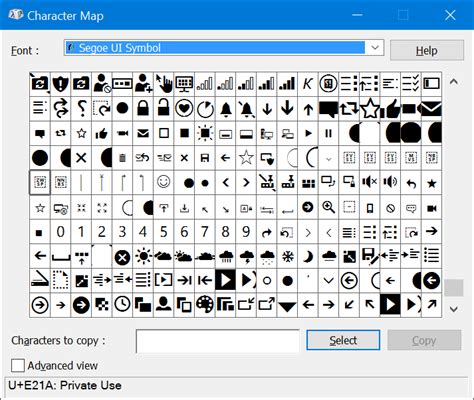The image size is (474, 400).
Task: Pick the speech bubble with dots glyph
Action: (411, 207)
